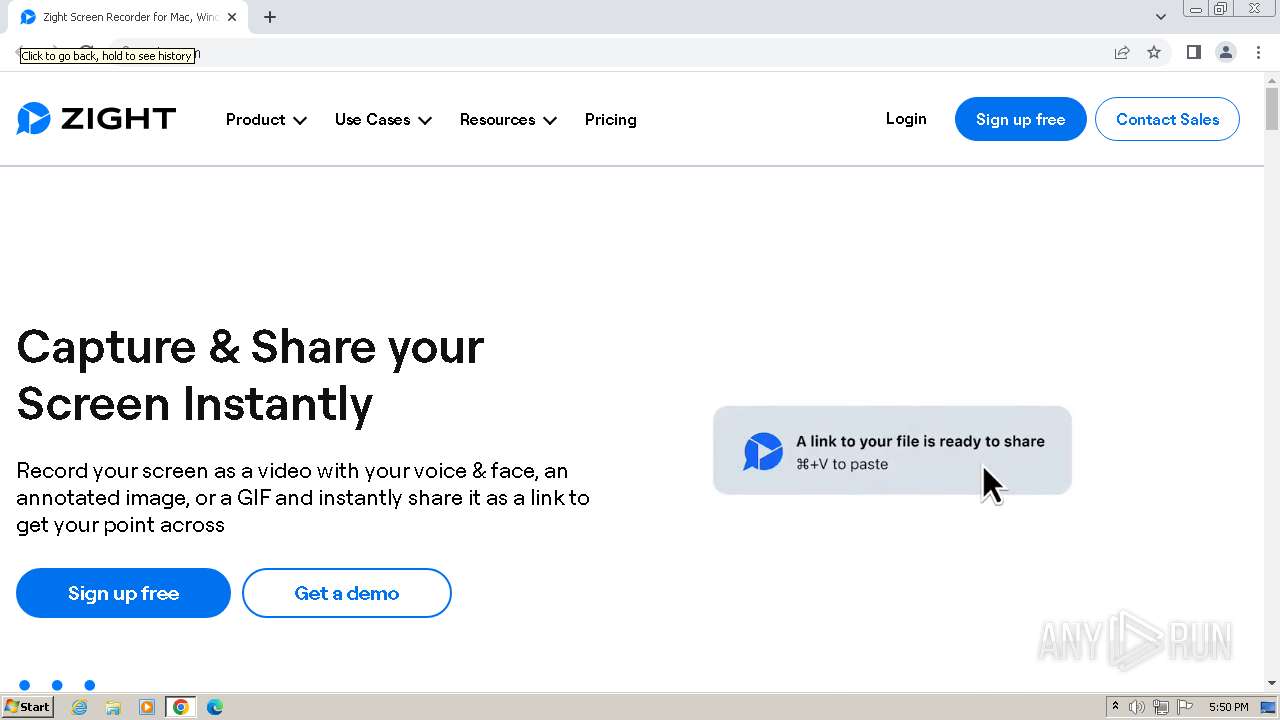1280x720 pixels.
Task: Bookmark this page with the star icon
Action: point(1154,53)
